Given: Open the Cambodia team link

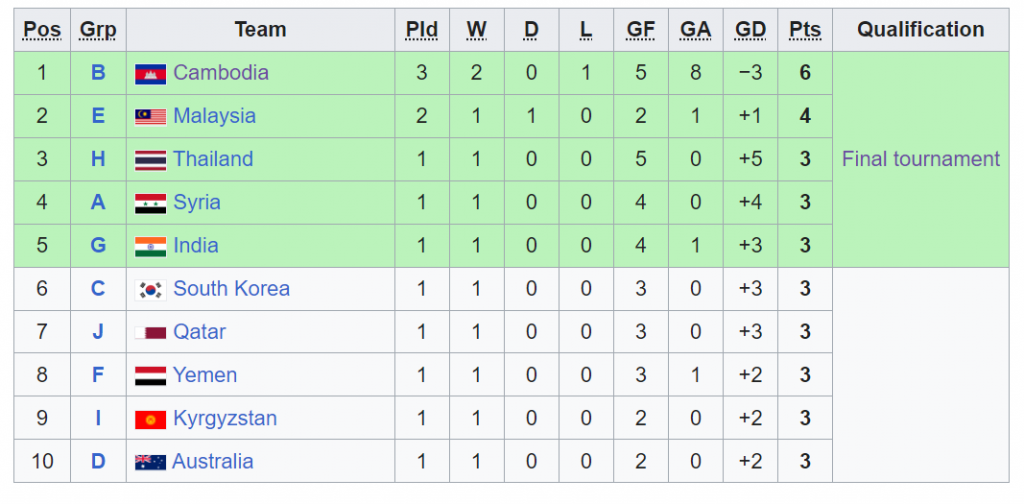Looking at the screenshot, I should 221,72.
